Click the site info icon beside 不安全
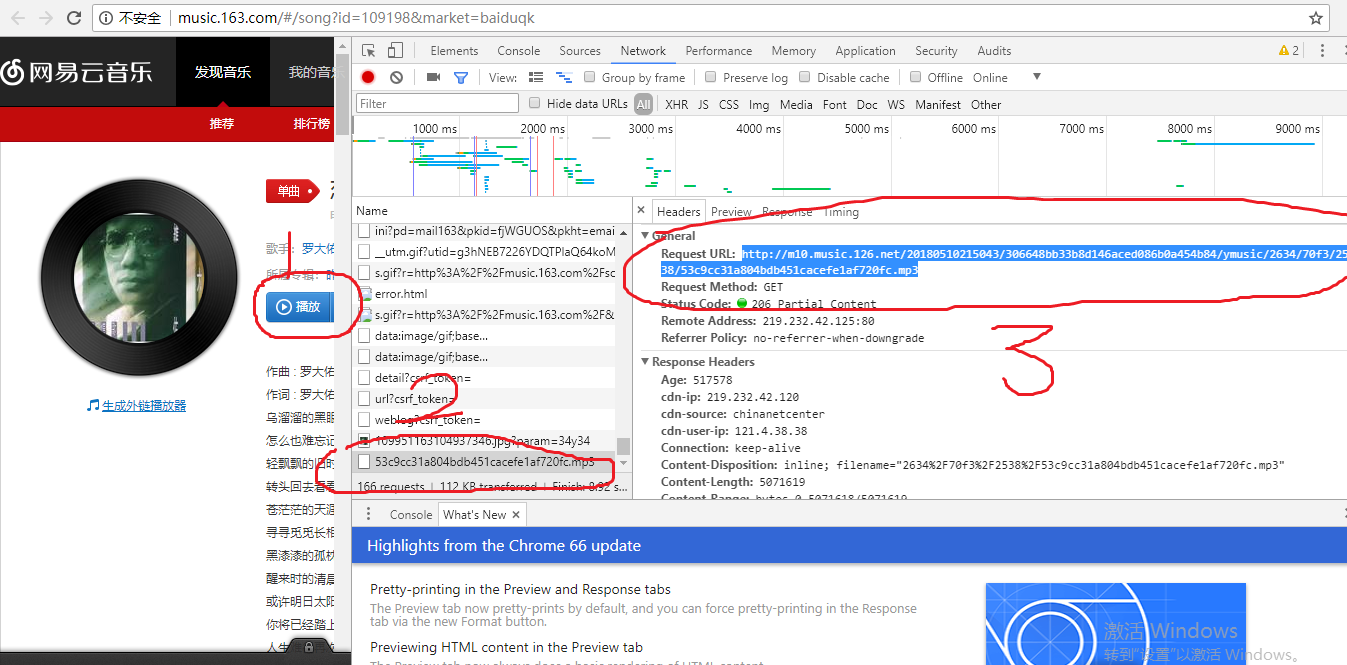1347x665 pixels. [107, 18]
